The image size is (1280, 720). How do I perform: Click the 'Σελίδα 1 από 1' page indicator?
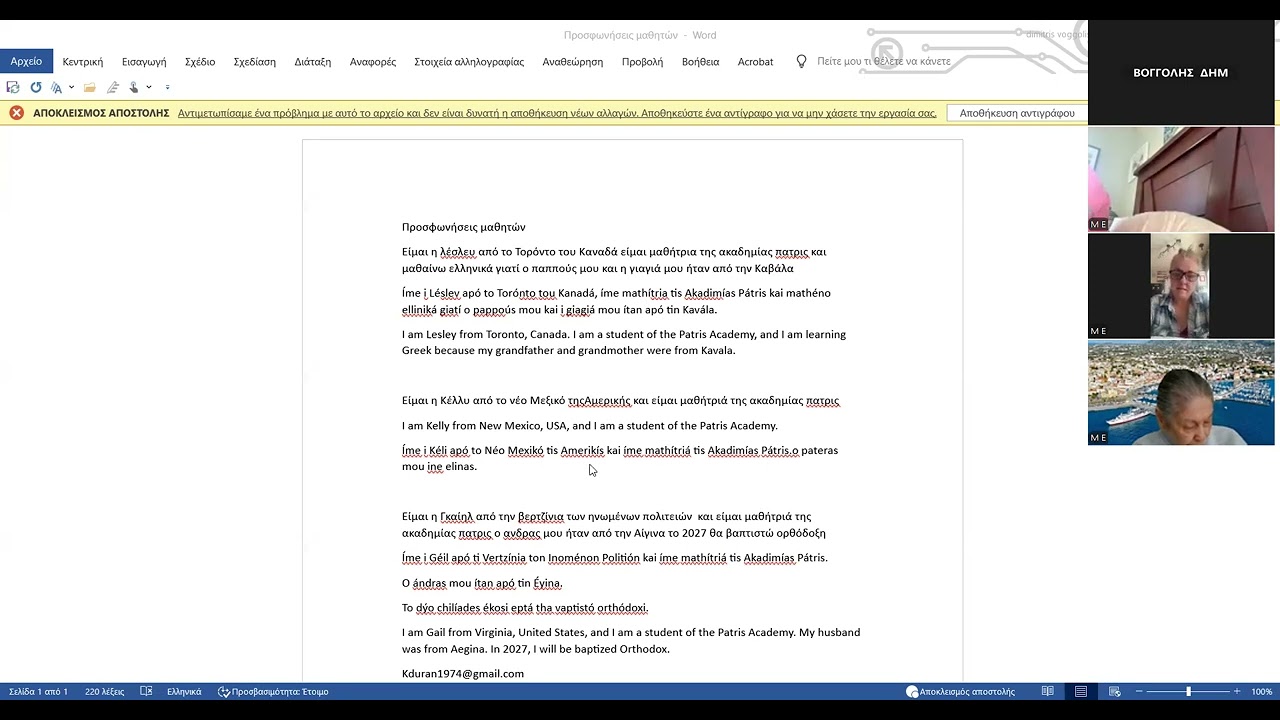(39, 692)
